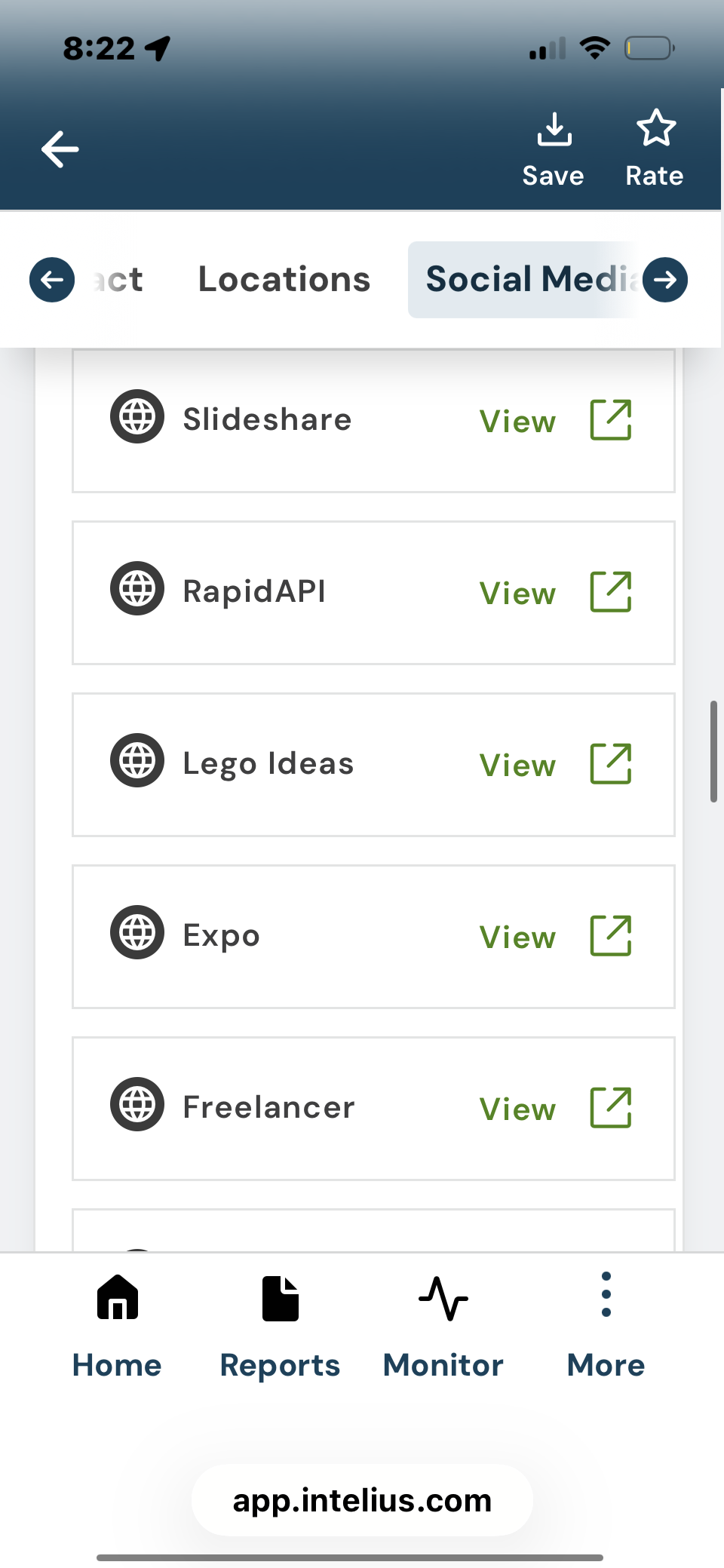724x1568 pixels.
Task: Rate the report using star icon
Action: click(x=655, y=149)
